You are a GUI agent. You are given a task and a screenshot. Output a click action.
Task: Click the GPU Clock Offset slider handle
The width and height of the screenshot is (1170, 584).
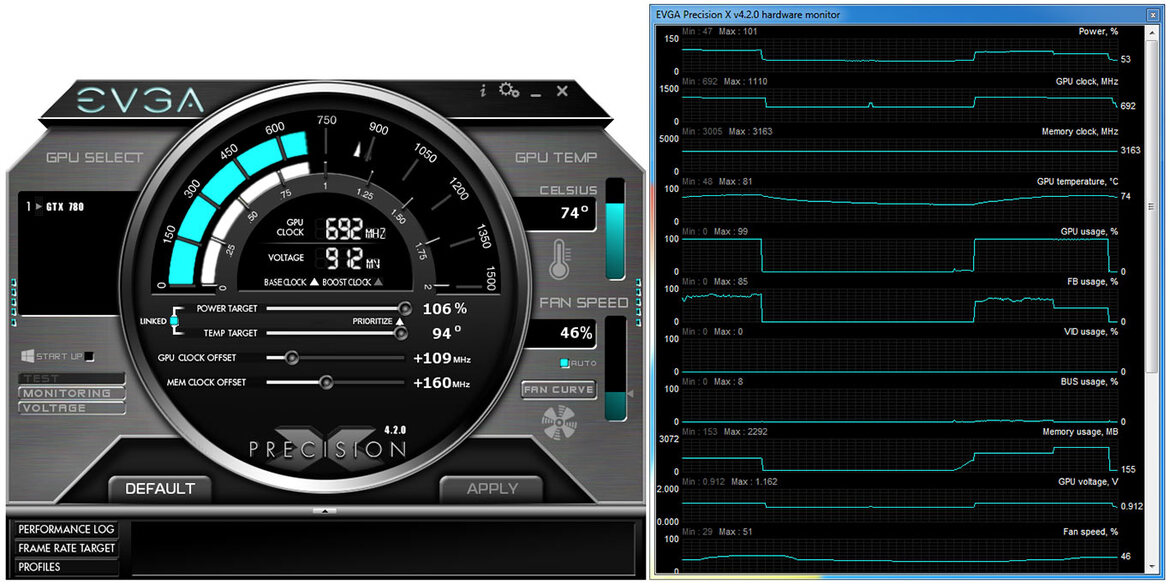tap(292, 358)
